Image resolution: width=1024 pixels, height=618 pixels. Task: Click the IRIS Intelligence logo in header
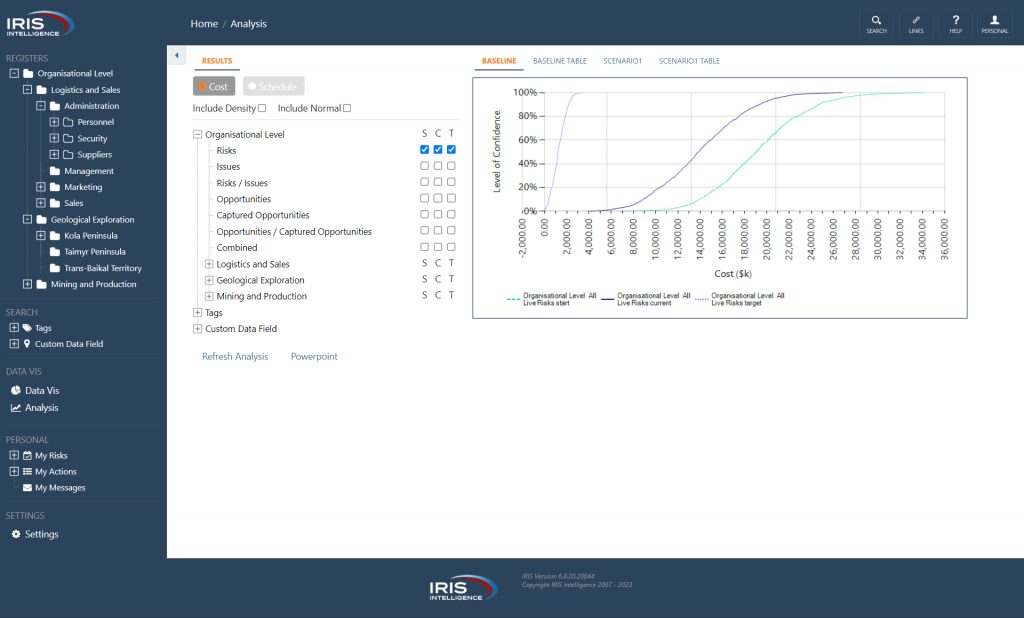pyautogui.click(x=40, y=23)
